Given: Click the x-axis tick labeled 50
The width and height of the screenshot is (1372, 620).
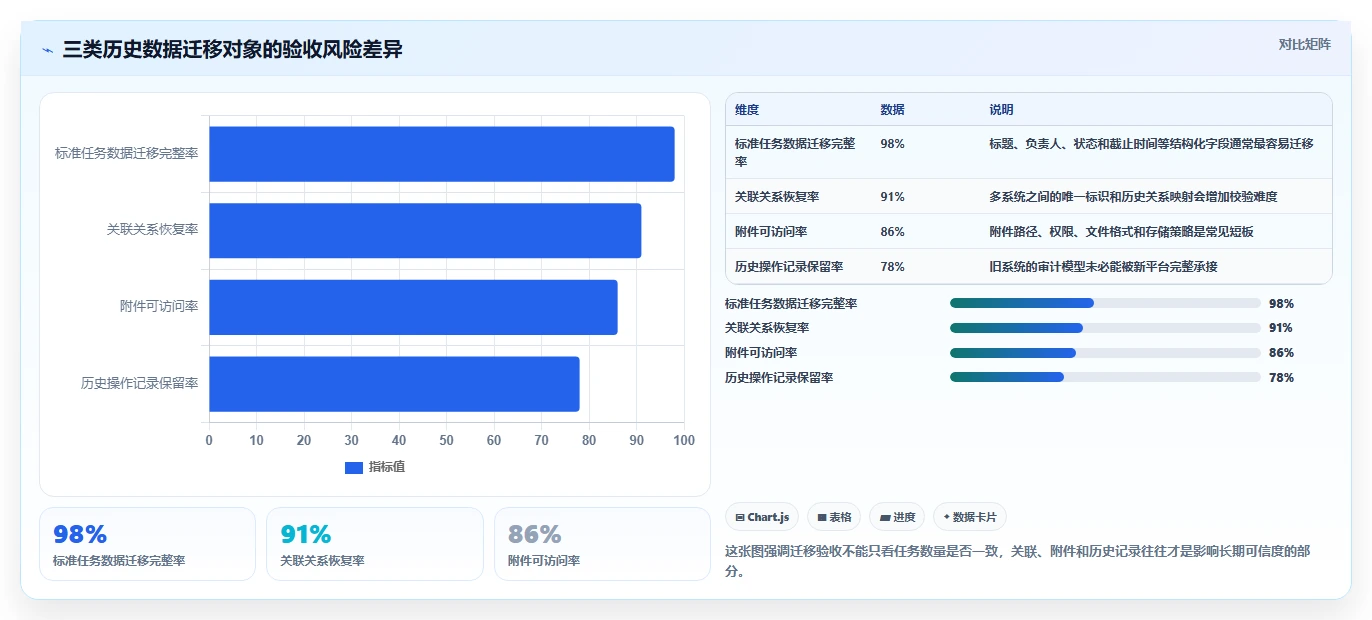Looking at the screenshot, I should (x=446, y=441).
